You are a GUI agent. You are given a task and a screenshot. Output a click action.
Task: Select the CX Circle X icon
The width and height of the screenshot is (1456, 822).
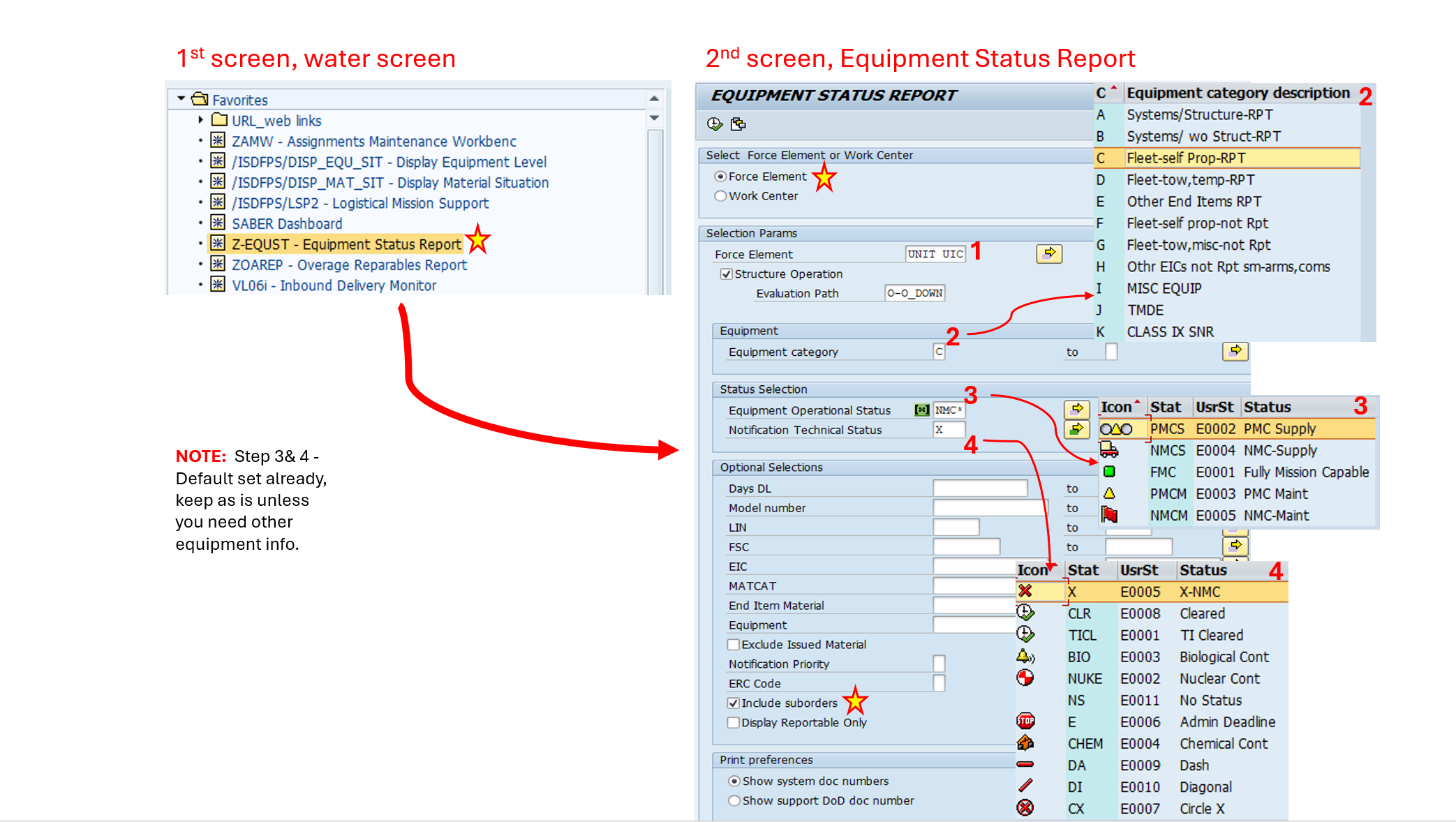[x=1025, y=808]
